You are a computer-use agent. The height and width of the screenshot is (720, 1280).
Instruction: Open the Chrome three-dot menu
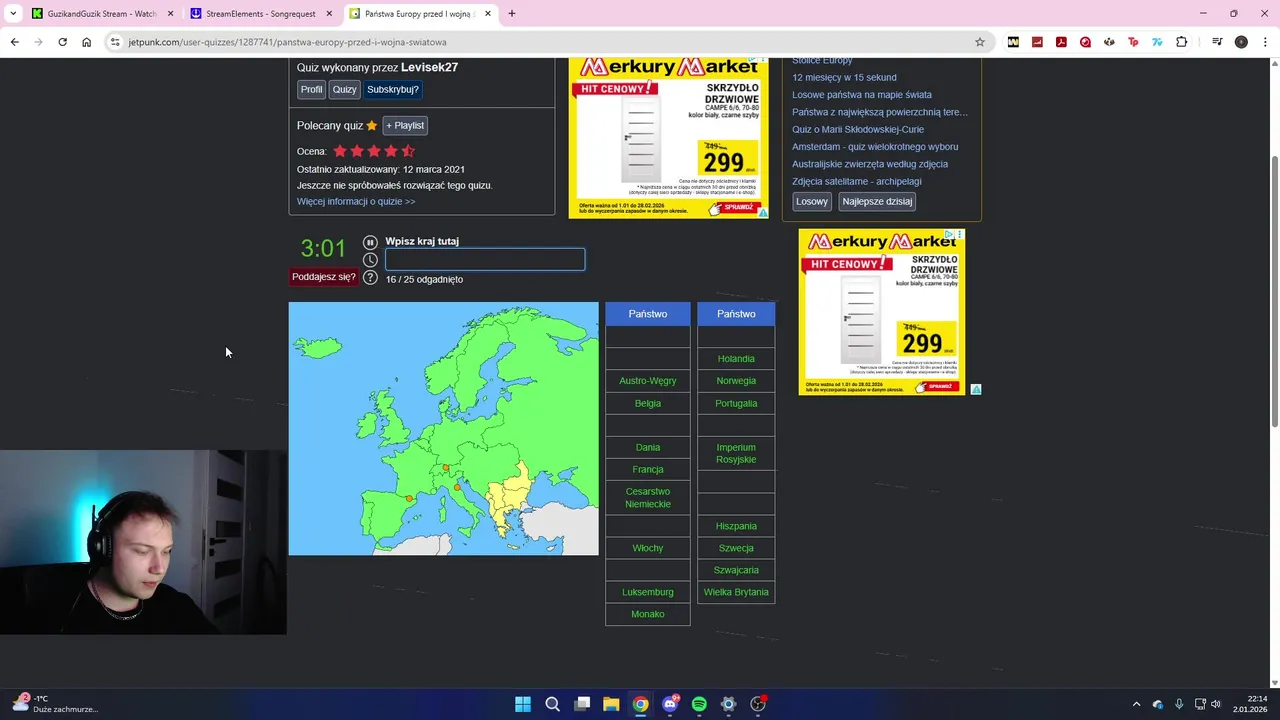pos(1265,42)
